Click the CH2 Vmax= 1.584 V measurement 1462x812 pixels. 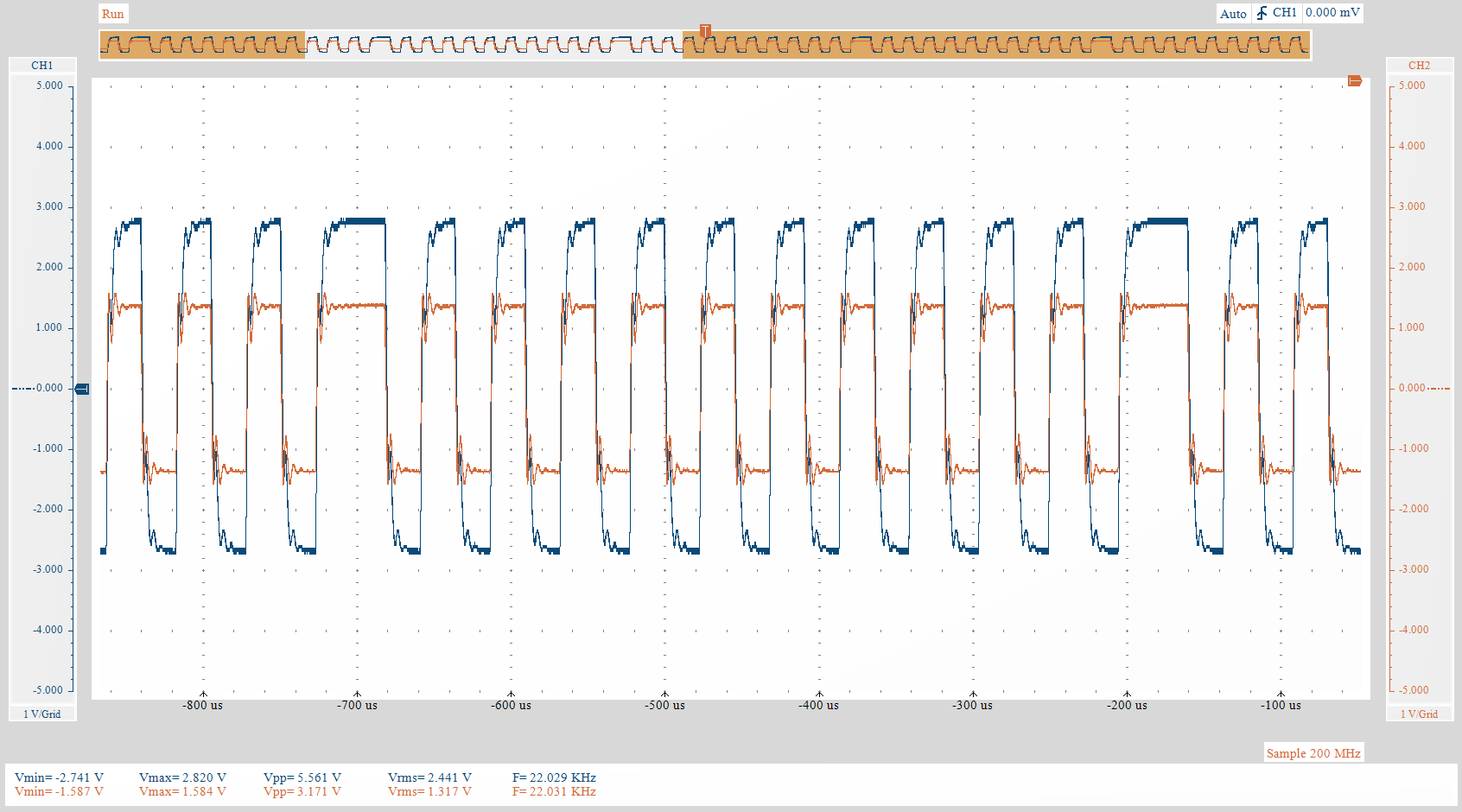[x=182, y=791]
